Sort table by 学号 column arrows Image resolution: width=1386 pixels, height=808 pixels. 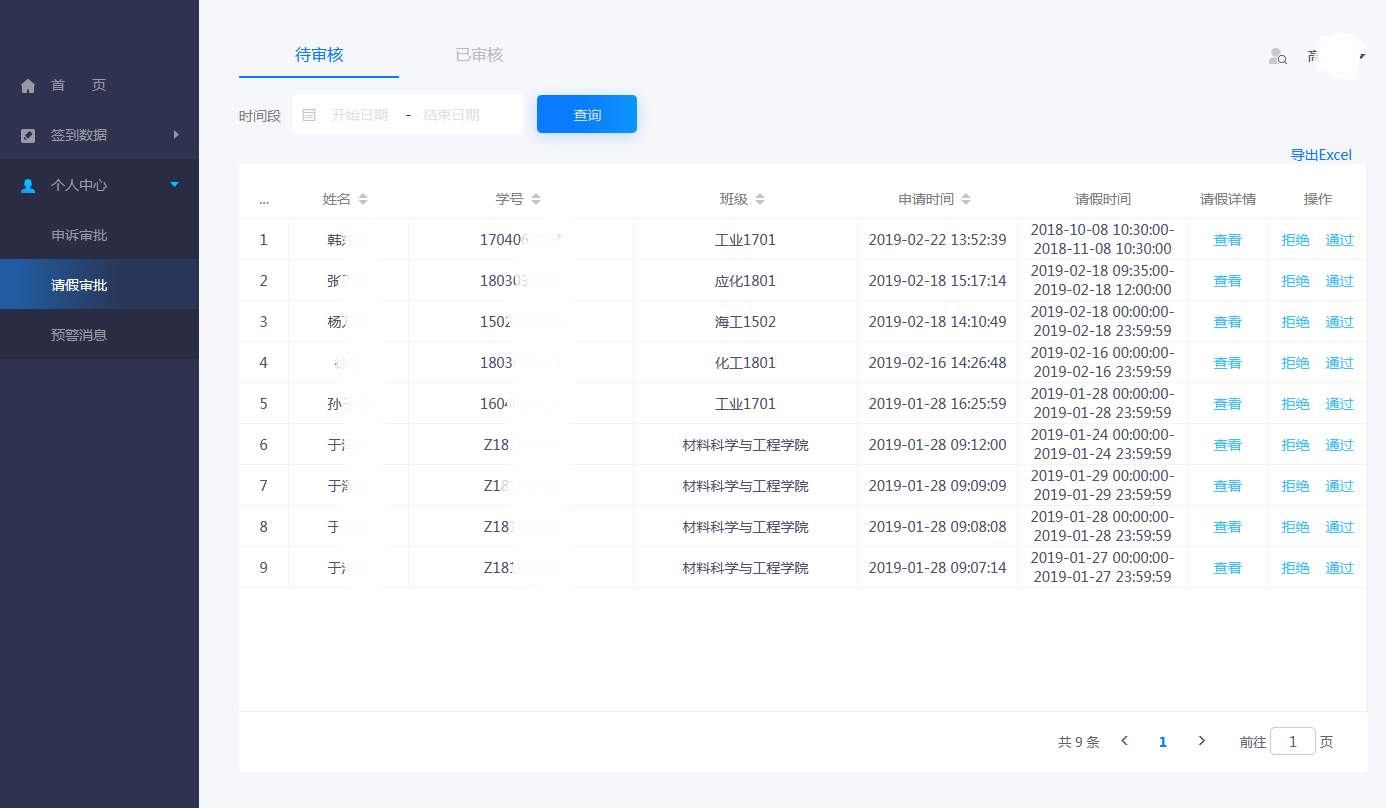click(x=536, y=200)
